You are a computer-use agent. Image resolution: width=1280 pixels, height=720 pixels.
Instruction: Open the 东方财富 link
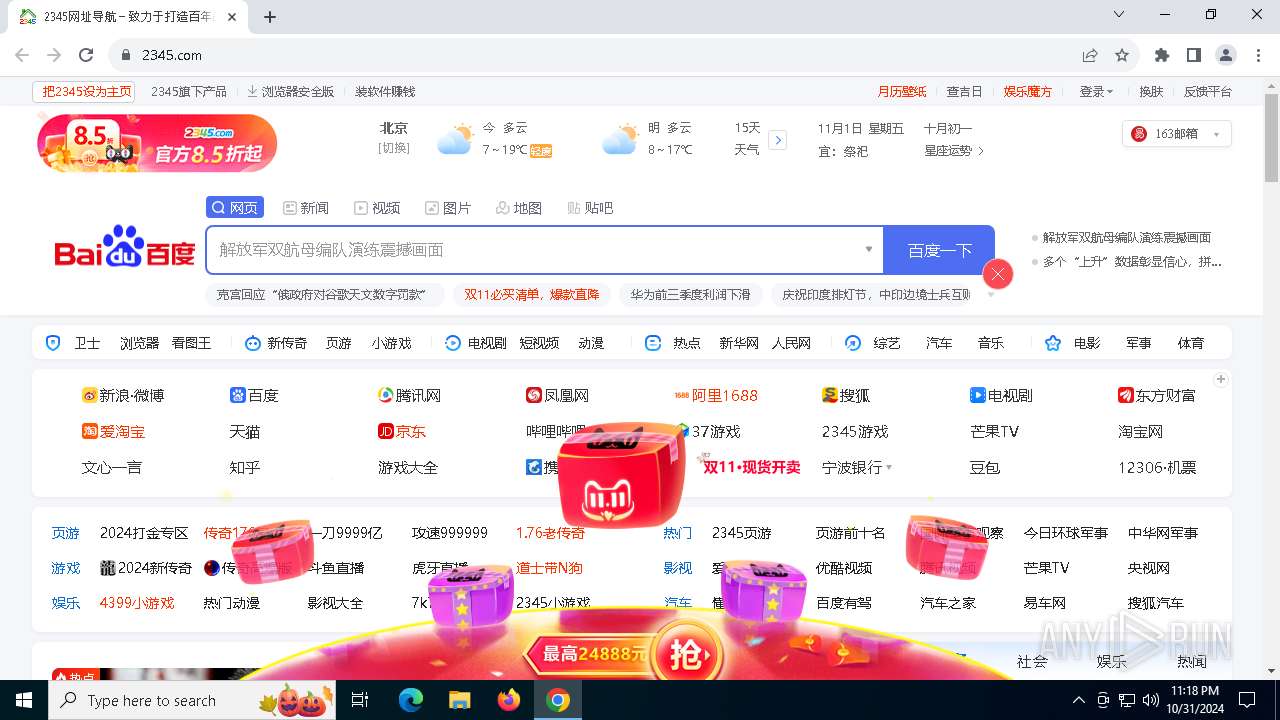pyautogui.click(x=1156, y=395)
